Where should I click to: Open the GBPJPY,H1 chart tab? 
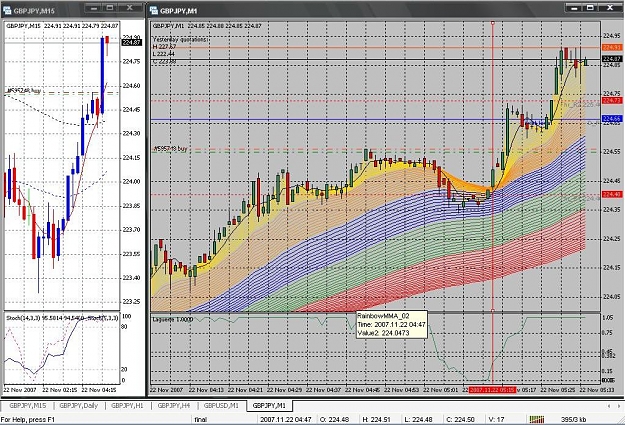127,405
